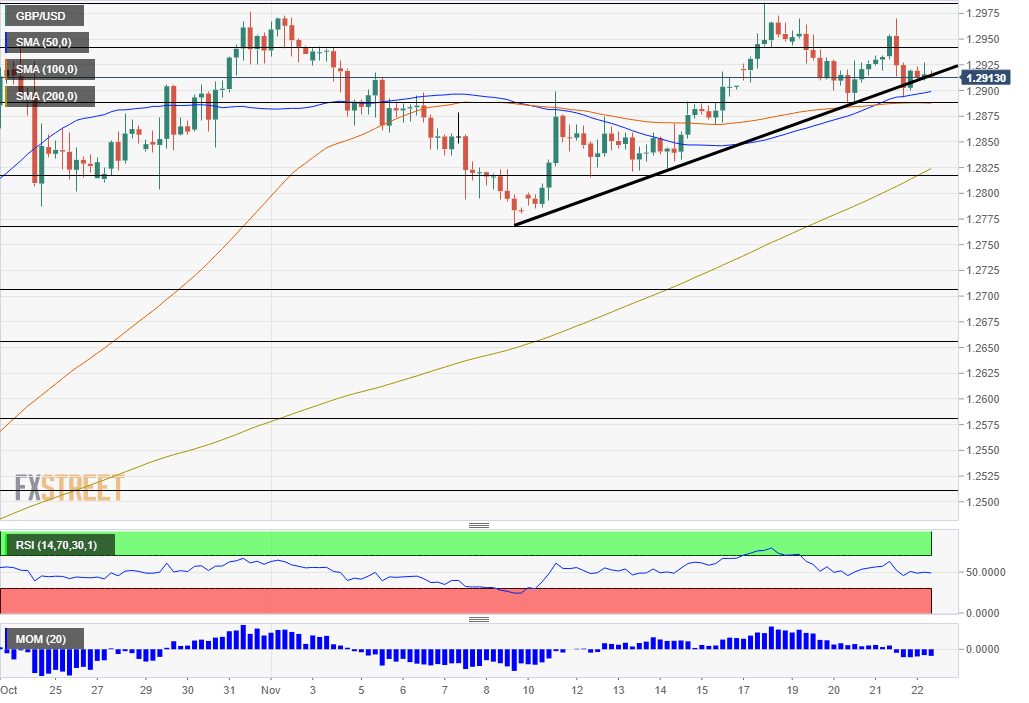Select the RSI (14,70,30,1) indicator label
This screenshot has width=1029, height=703.
(x=58, y=544)
